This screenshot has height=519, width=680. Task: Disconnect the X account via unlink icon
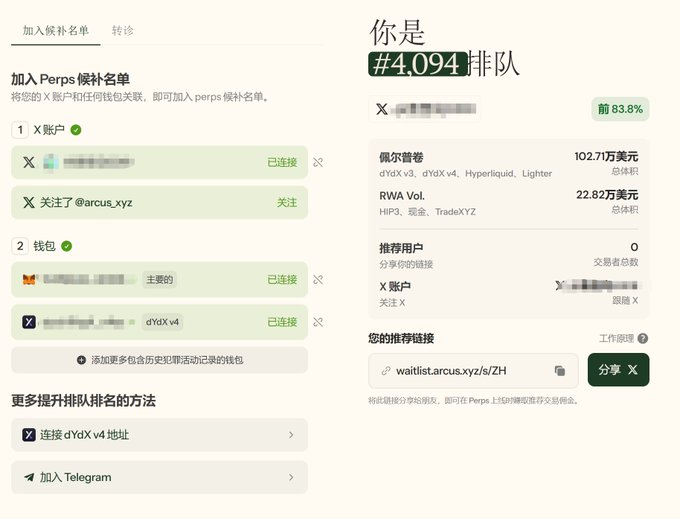(x=318, y=163)
